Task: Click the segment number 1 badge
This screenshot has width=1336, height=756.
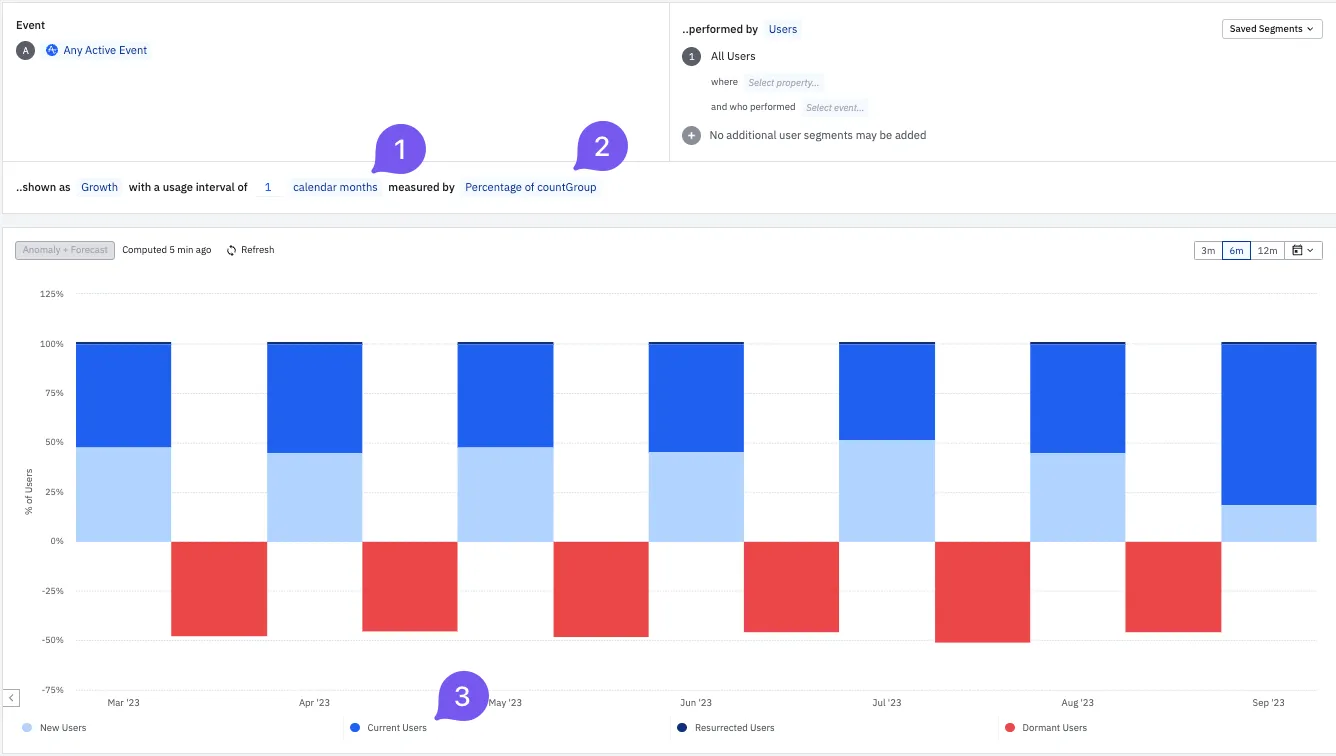Action: click(691, 56)
